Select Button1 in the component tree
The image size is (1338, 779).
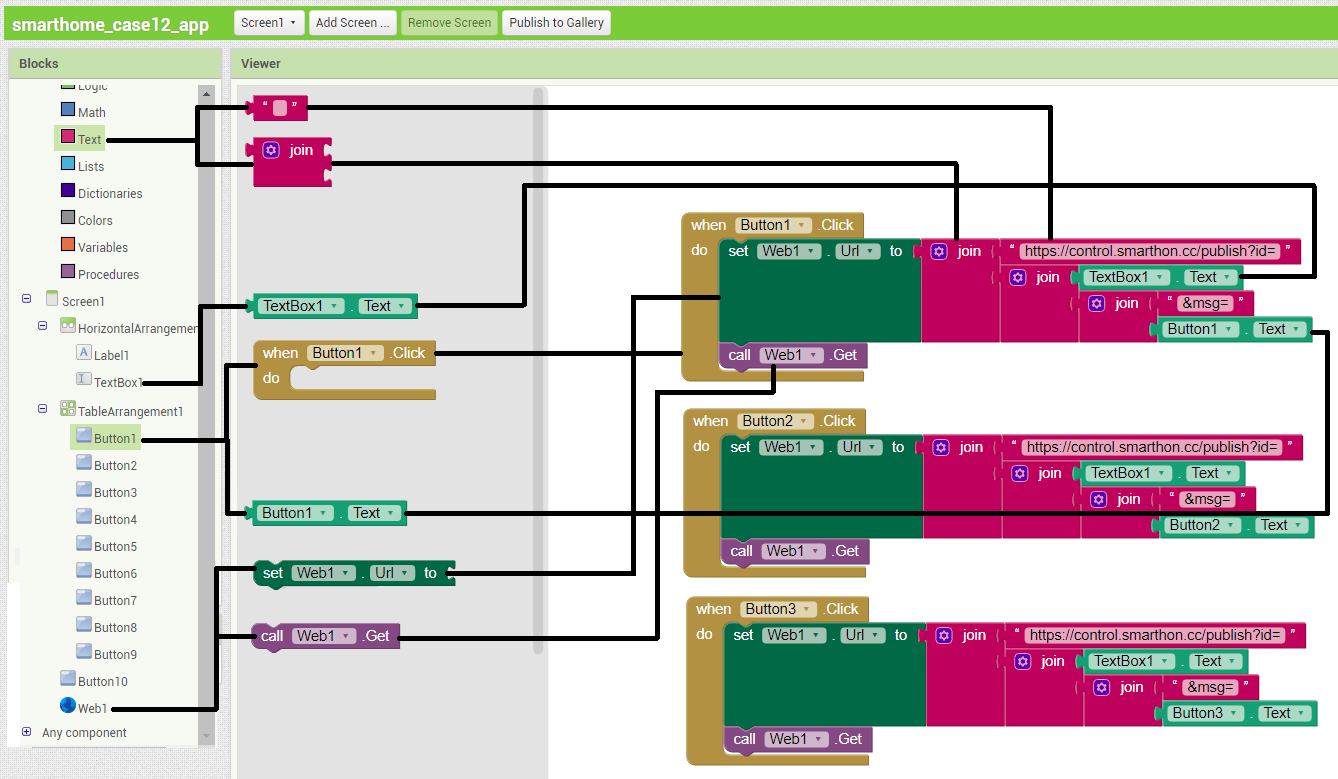(106, 438)
